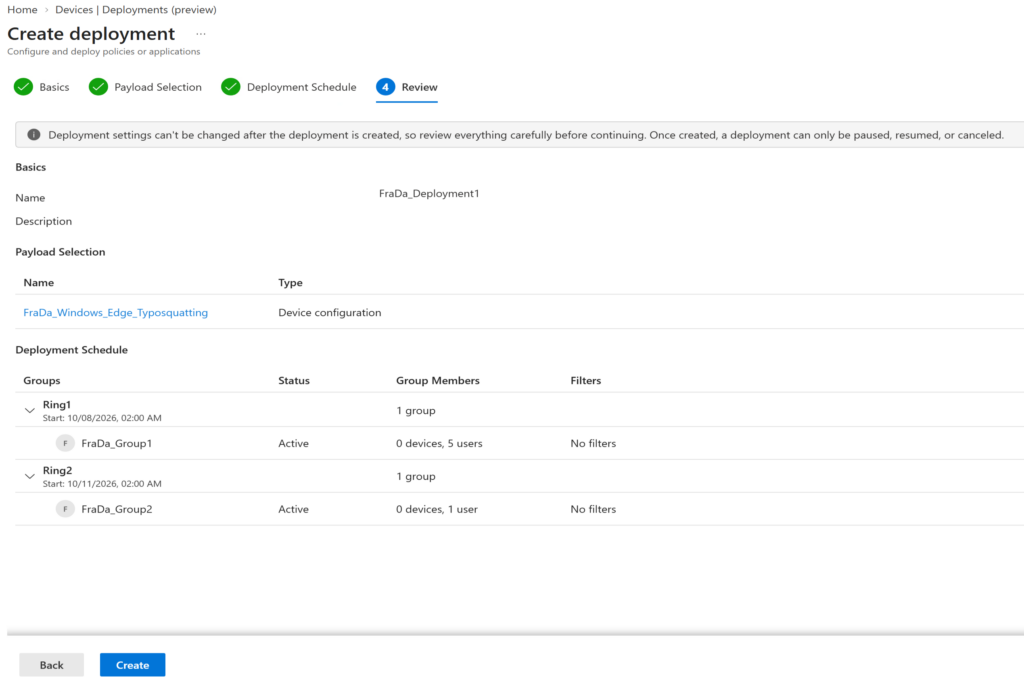Click the Ring1 start date 10/08/2026
1024x692 pixels.
tap(102, 418)
